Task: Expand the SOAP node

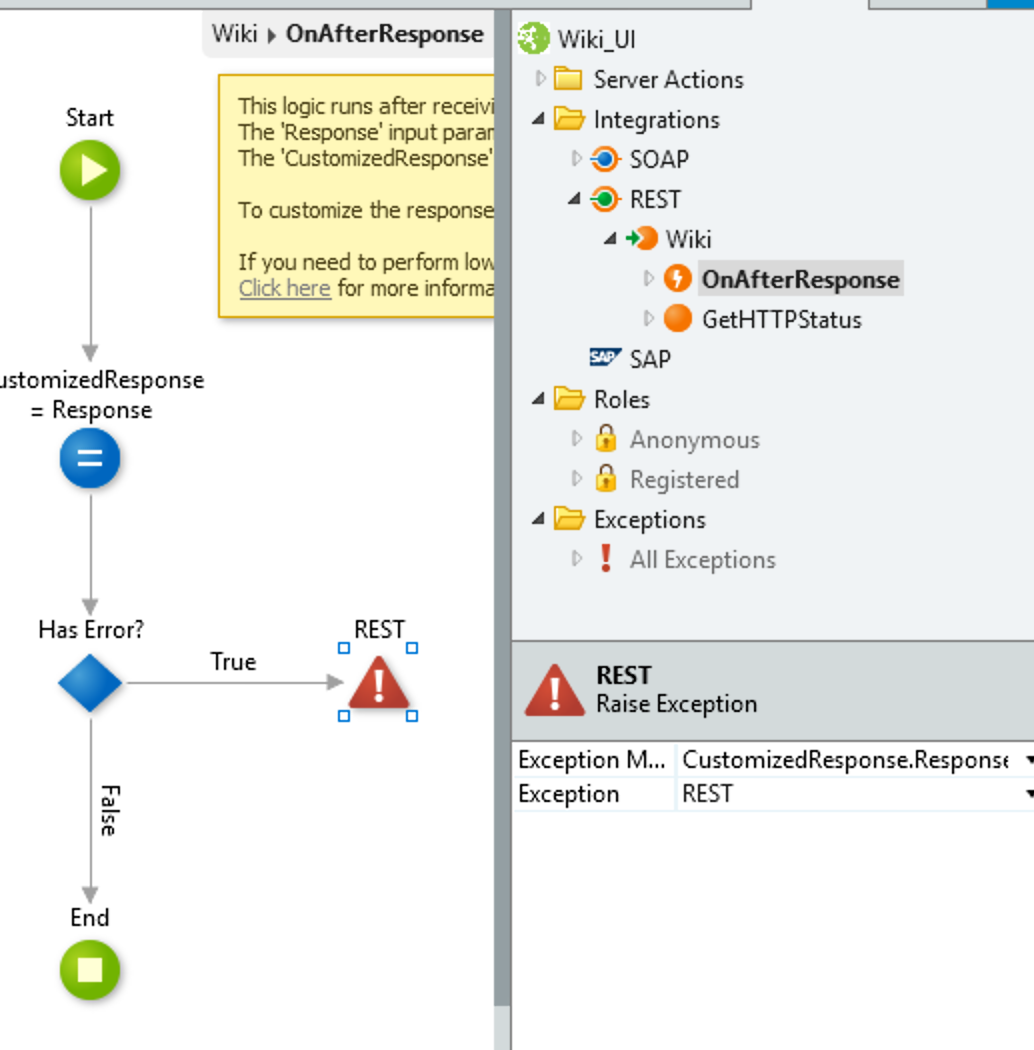Action: click(576, 159)
